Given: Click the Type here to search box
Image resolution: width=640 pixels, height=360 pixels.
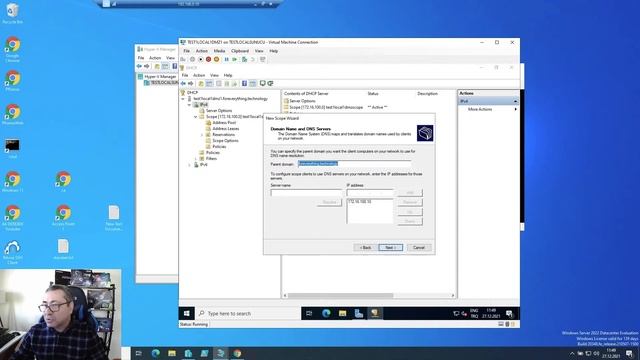Looking at the screenshot, I should pyautogui.click(x=248, y=313).
